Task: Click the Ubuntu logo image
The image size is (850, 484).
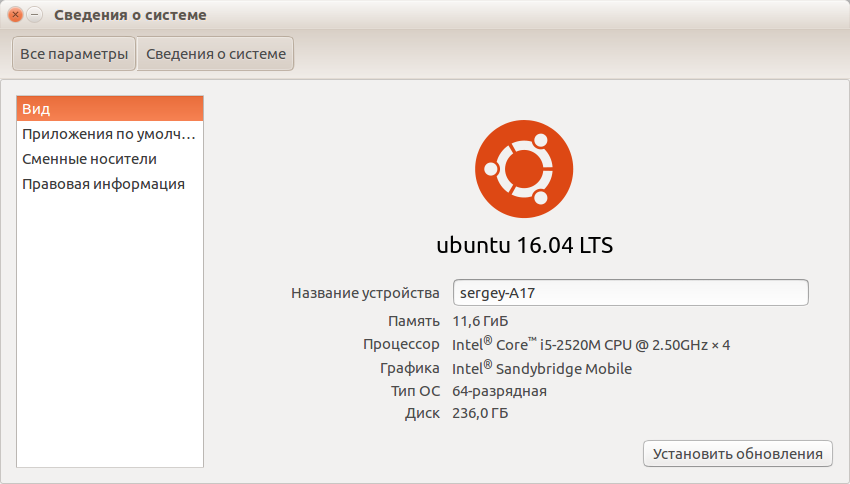Action: tap(524, 169)
